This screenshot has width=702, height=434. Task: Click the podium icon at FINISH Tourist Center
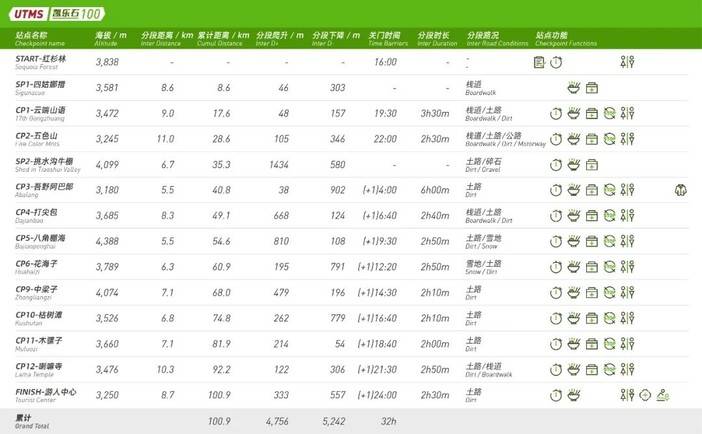coord(662,394)
